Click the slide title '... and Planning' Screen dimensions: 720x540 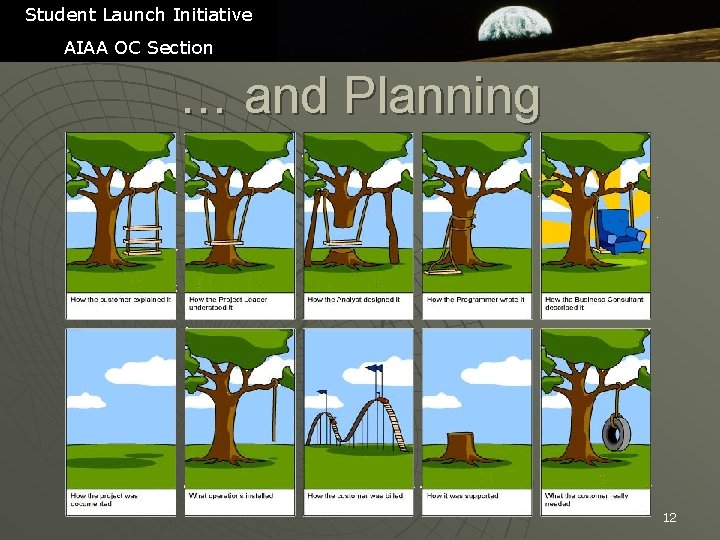[x=361, y=97]
